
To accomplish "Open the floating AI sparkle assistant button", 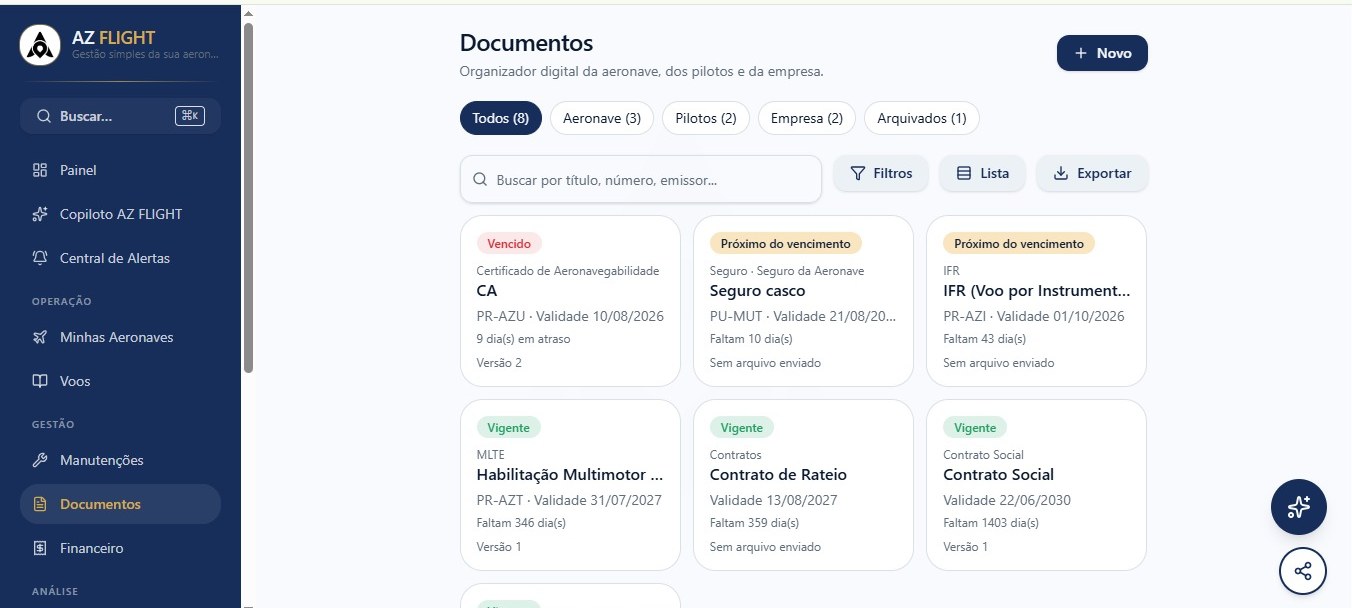I will click(1299, 507).
